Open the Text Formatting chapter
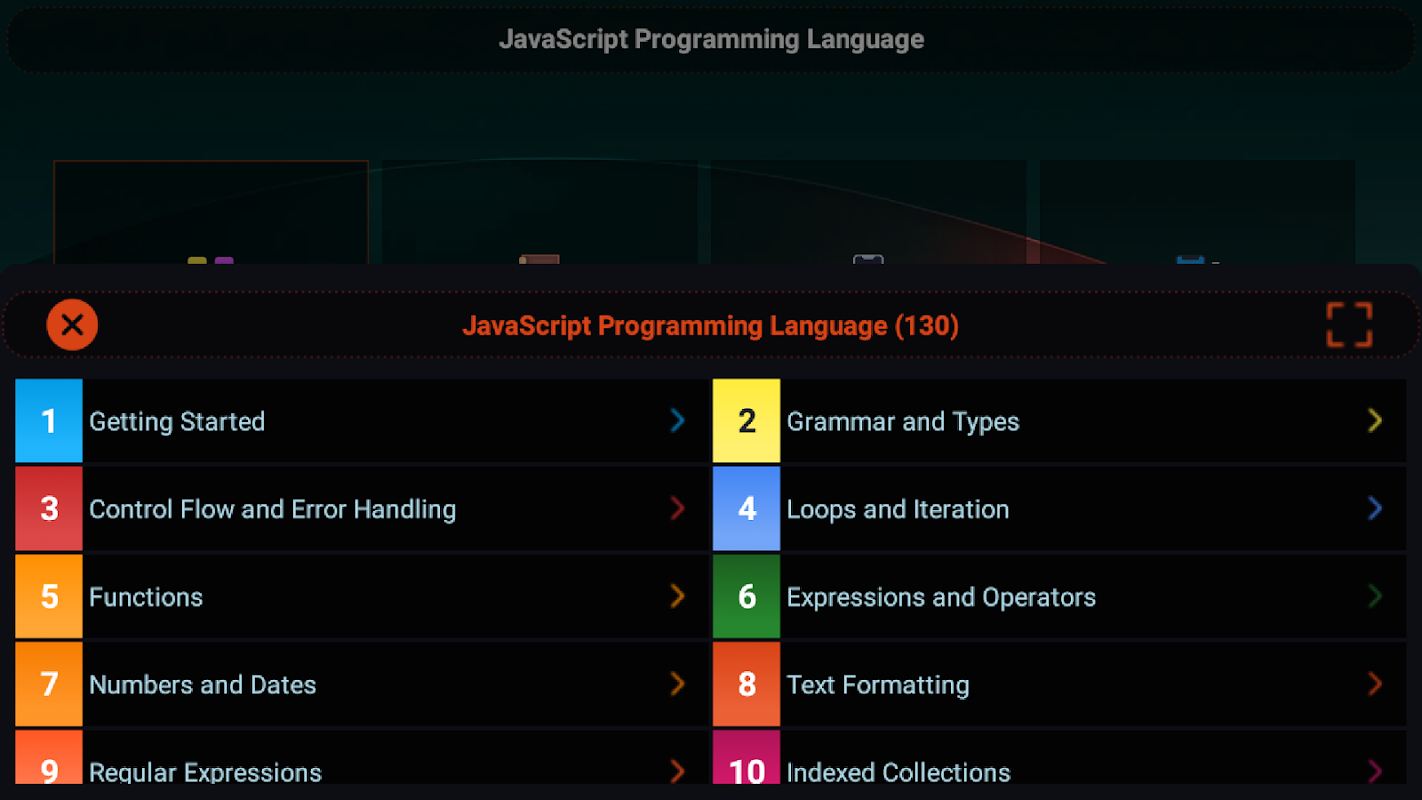 [x=877, y=685]
